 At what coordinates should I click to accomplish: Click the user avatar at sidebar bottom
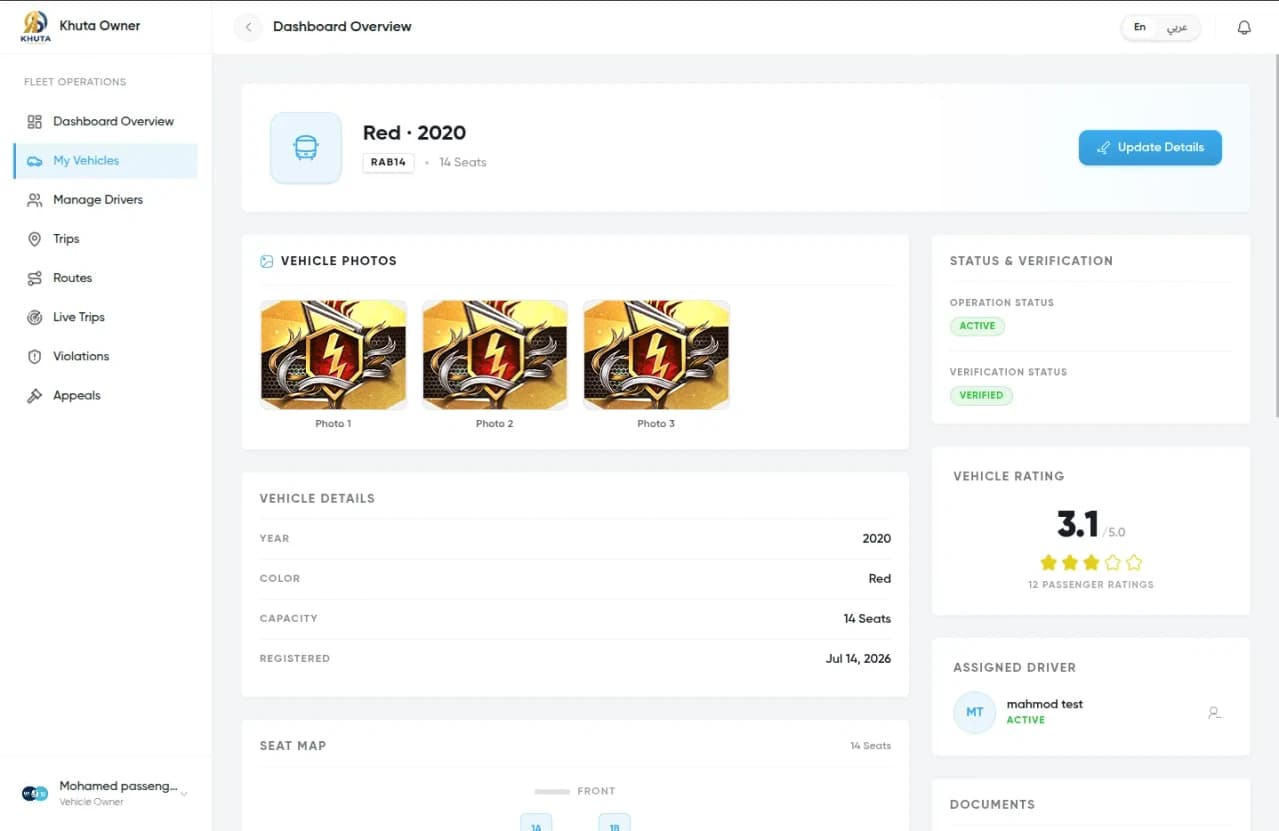(35, 793)
